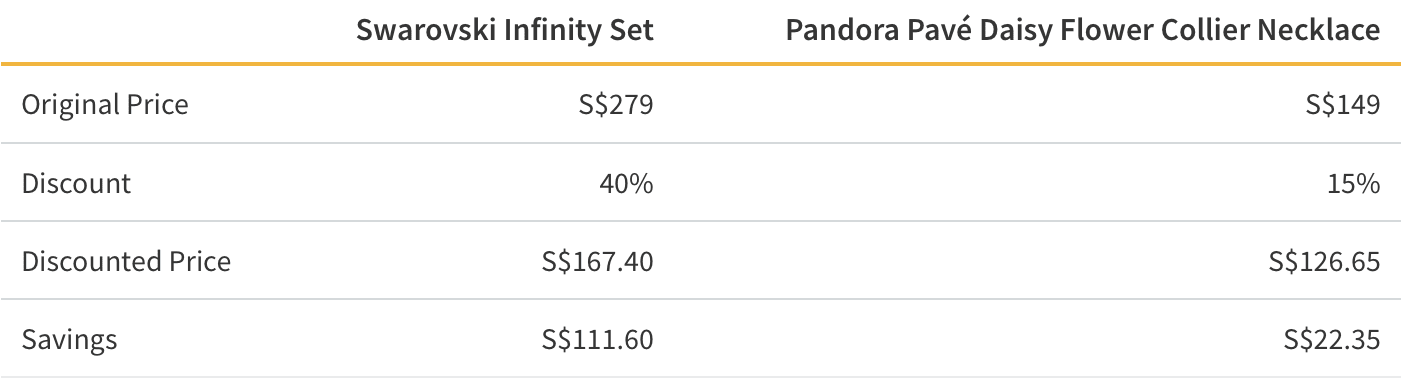Click the 40% discount cell
This screenshot has width=1410, height=388.
click(626, 183)
